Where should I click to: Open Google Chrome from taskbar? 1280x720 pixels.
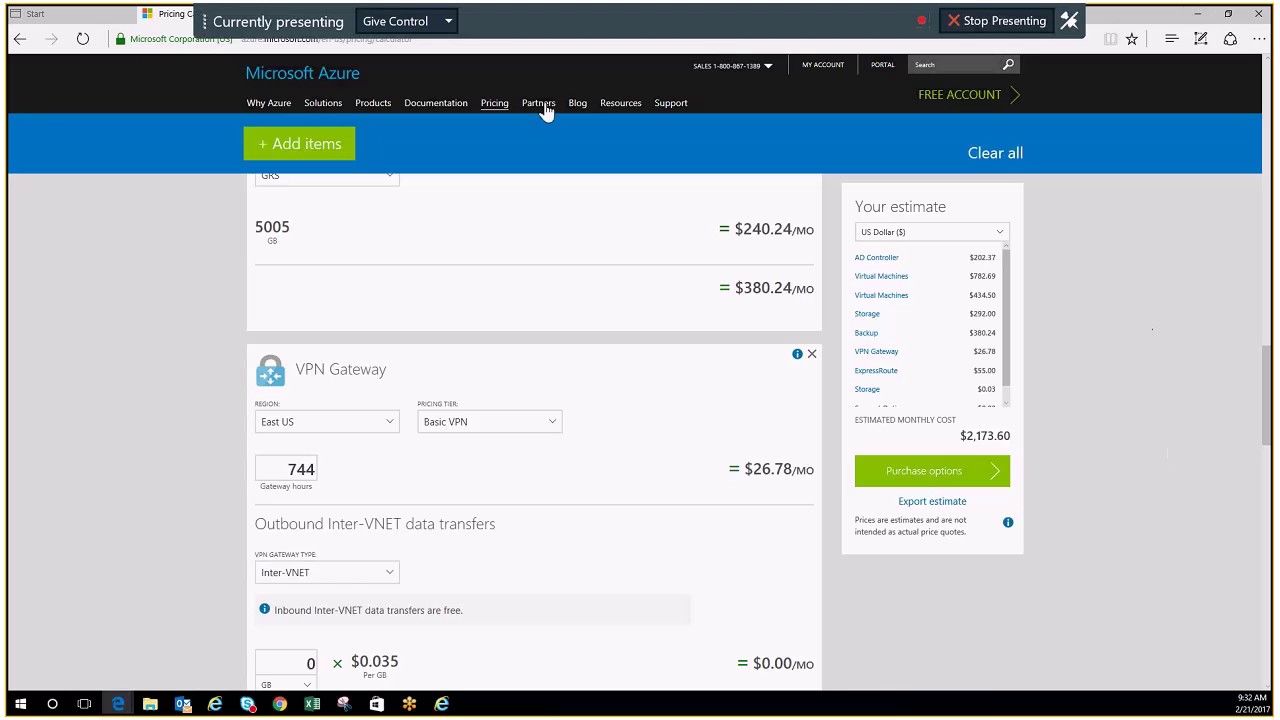[280, 704]
